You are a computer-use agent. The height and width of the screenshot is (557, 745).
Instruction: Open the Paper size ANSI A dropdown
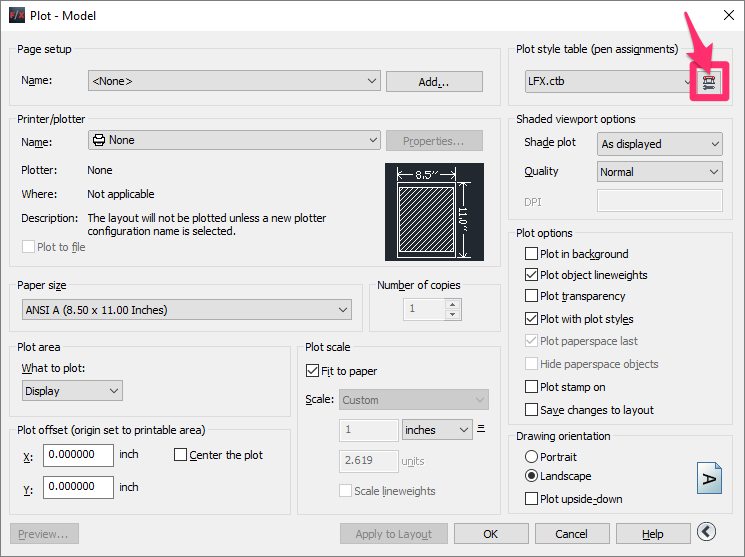click(x=187, y=310)
